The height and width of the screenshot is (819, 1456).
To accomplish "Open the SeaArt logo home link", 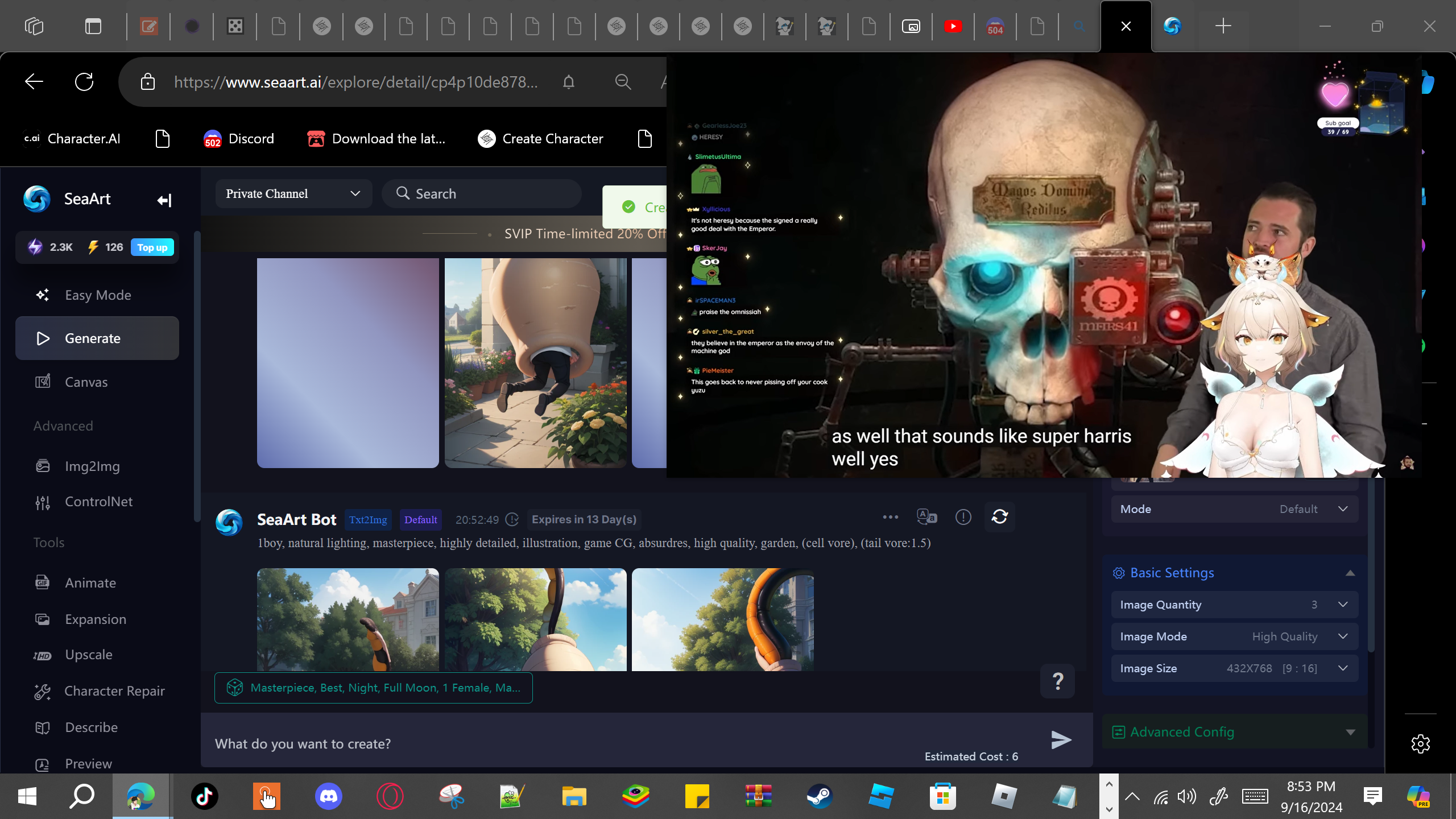I will point(67,199).
